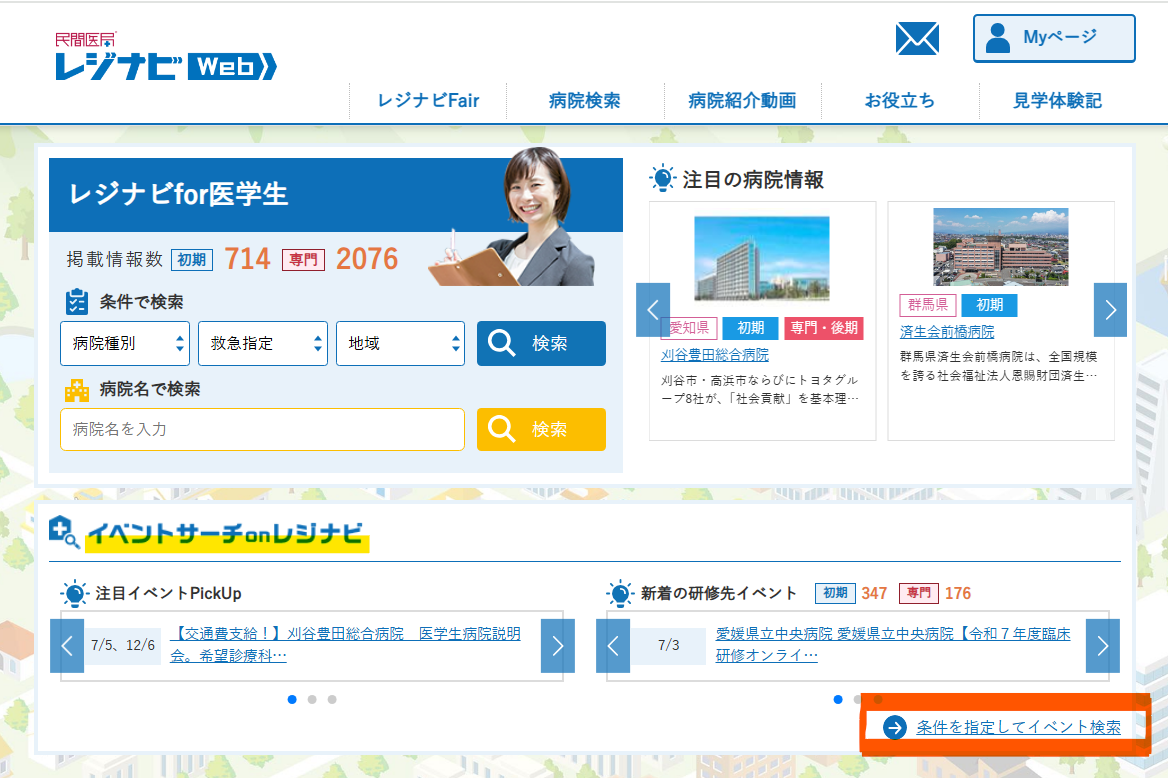Click the 愛知県 prefecture tag
This screenshot has width=1168, height=778.
689,328
